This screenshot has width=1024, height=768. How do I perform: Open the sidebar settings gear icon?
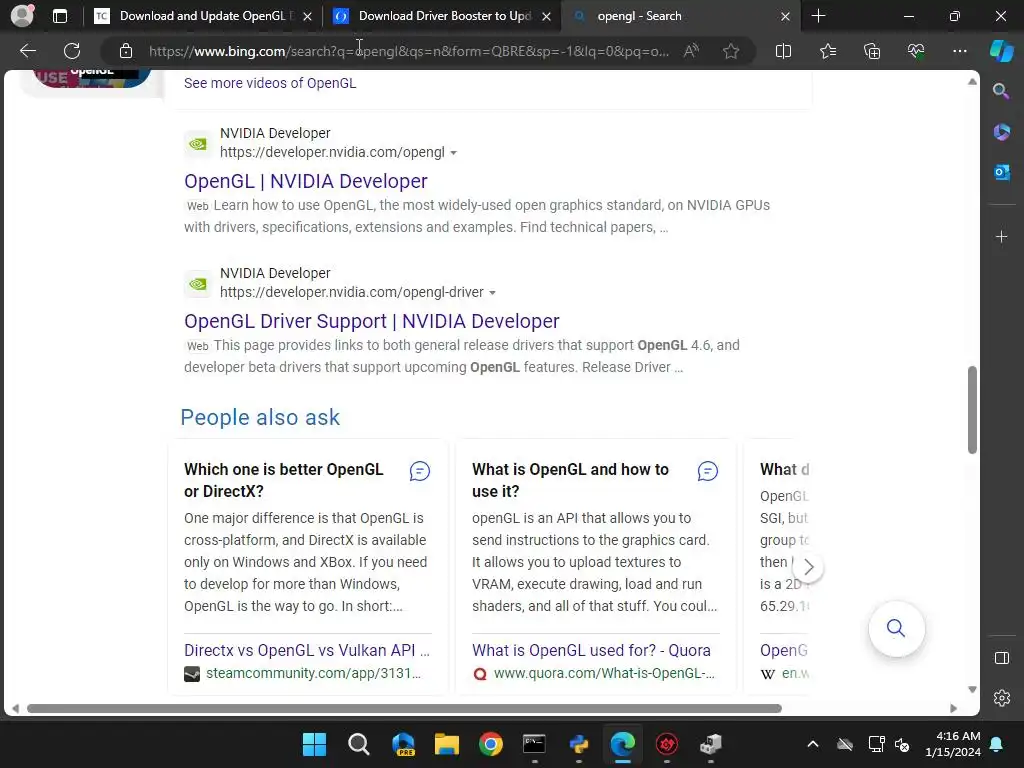point(1001,698)
